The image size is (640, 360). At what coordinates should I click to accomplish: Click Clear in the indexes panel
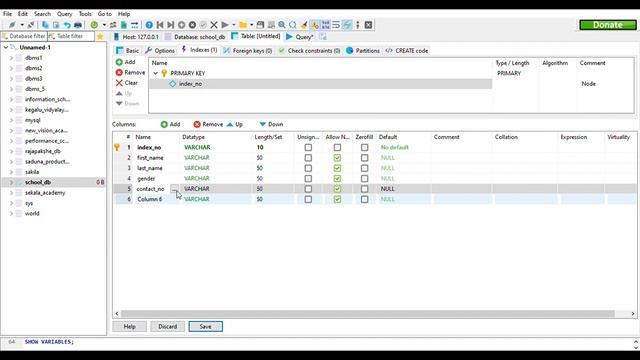[x=127, y=83]
